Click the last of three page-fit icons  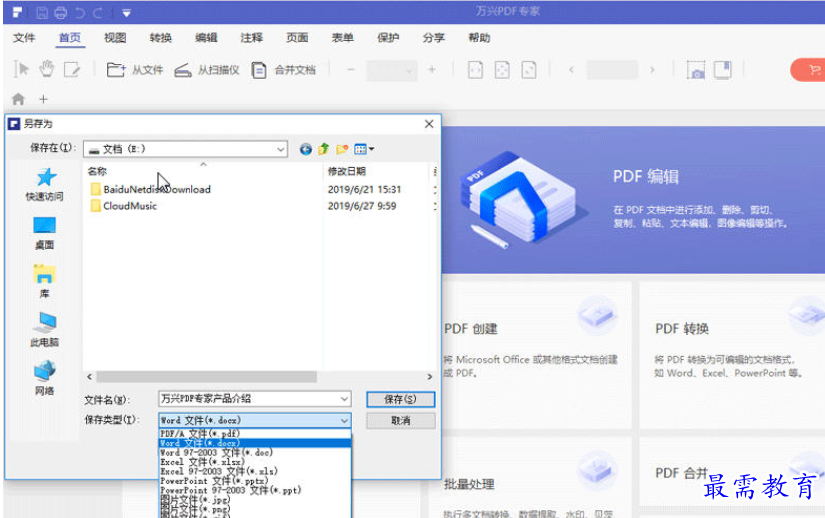click(529, 69)
